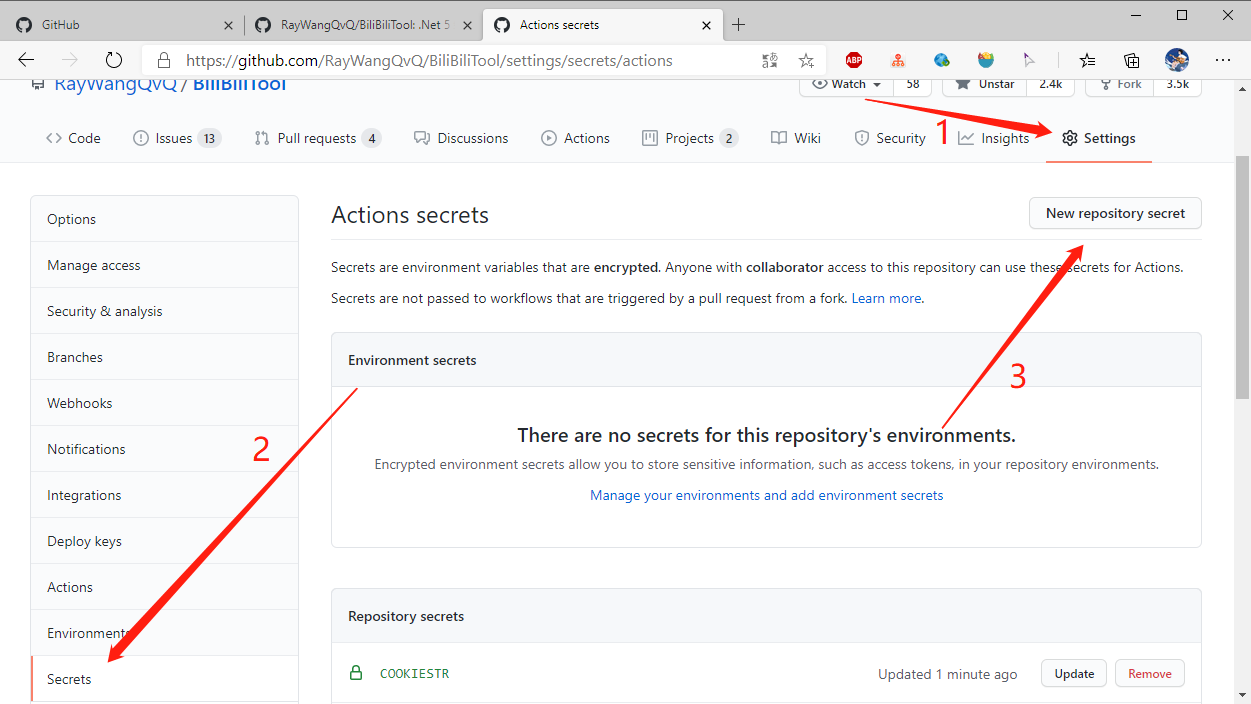The width and height of the screenshot is (1251, 704).
Task: Refresh the page with reload button
Action: coord(114,60)
